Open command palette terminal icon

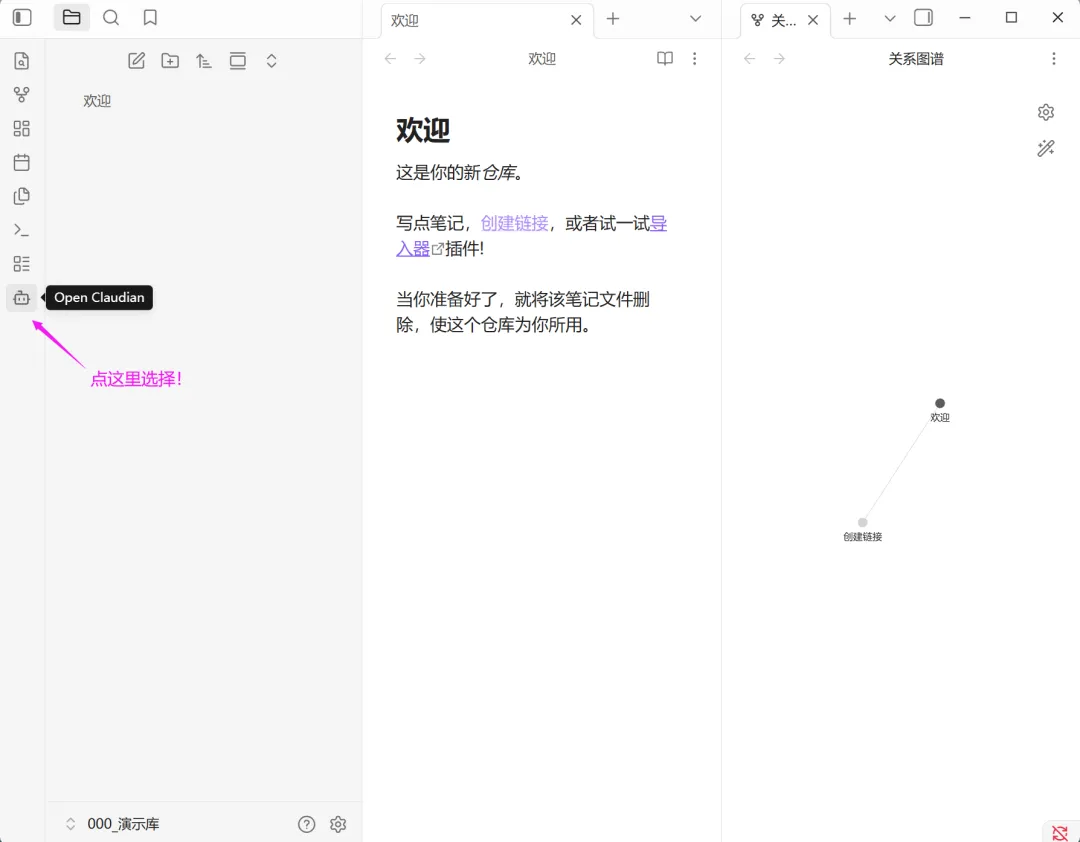click(21, 229)
